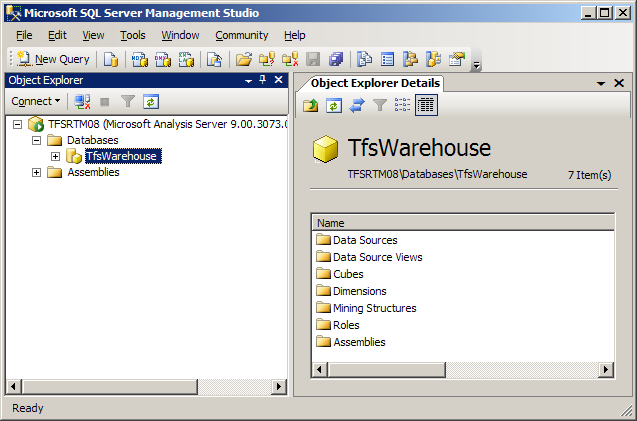Toggle Object Explorer auto-hide pushpin

tap(263, 80)
